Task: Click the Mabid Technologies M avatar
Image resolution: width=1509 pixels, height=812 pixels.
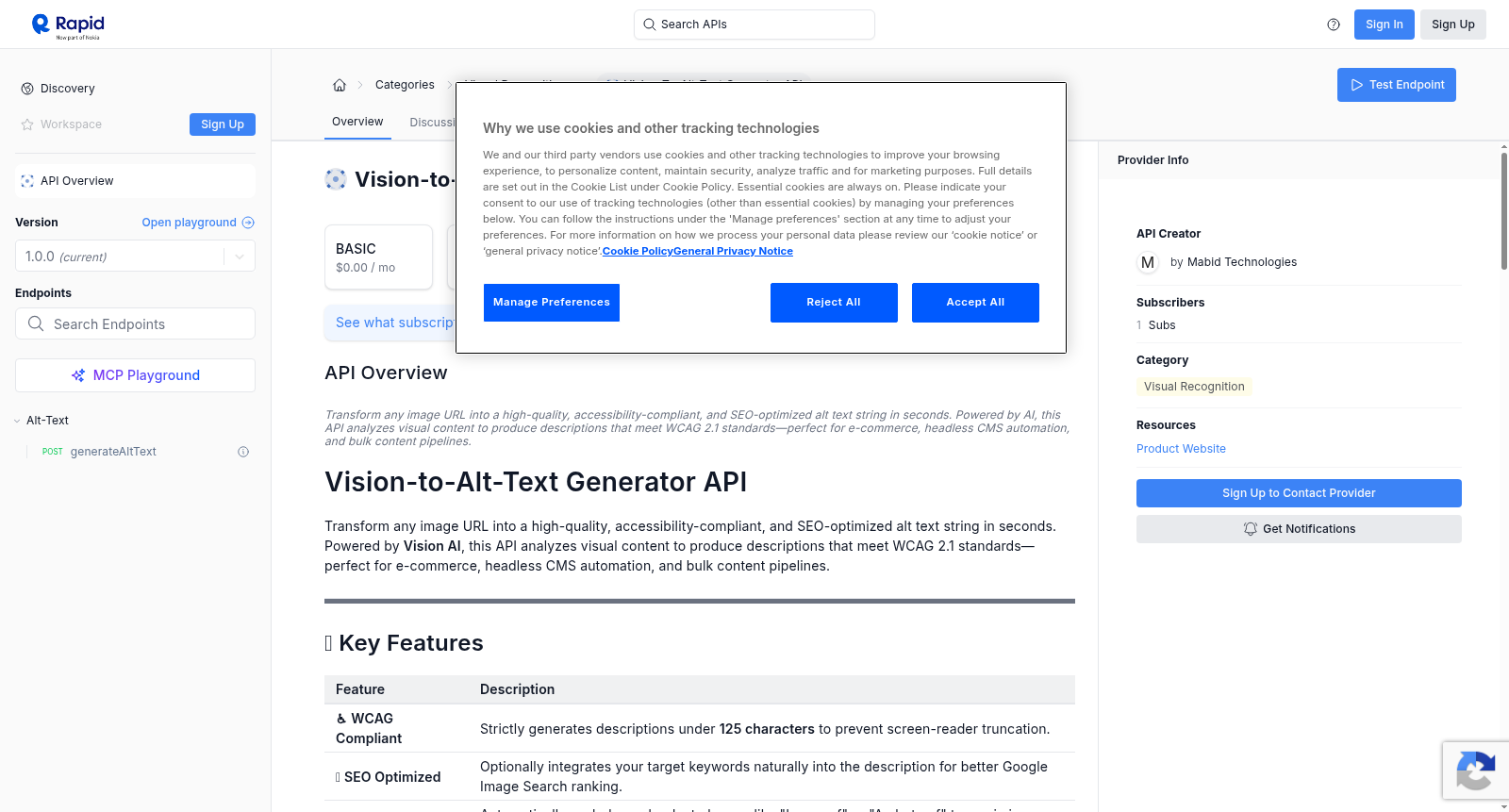Action: pos(1148,262)
